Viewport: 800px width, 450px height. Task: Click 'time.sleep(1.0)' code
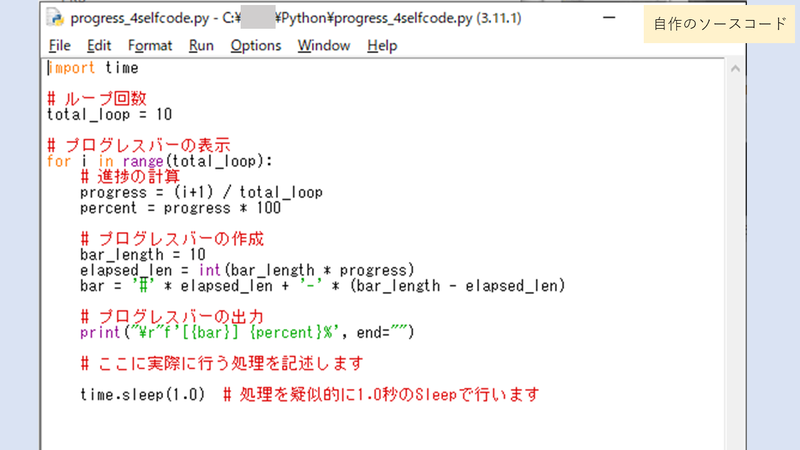142,395
